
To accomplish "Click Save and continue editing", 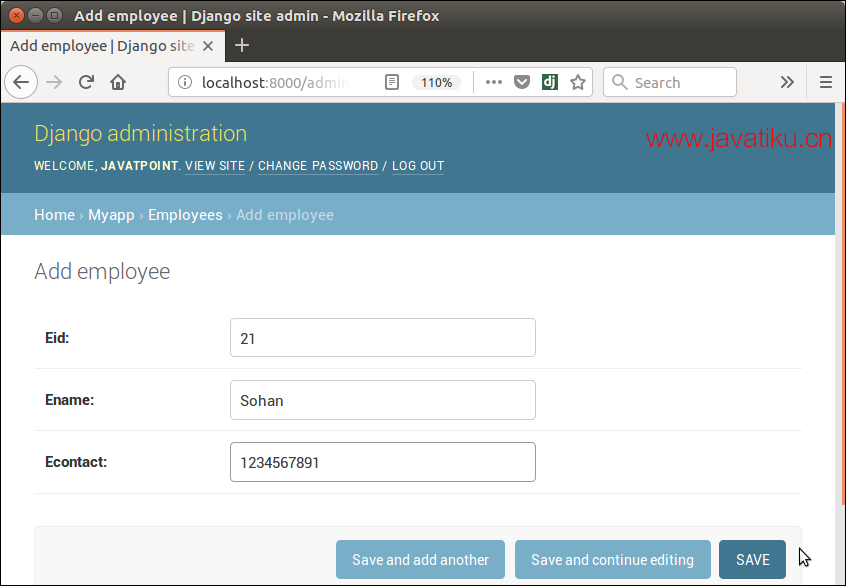I will pos(612,560).
